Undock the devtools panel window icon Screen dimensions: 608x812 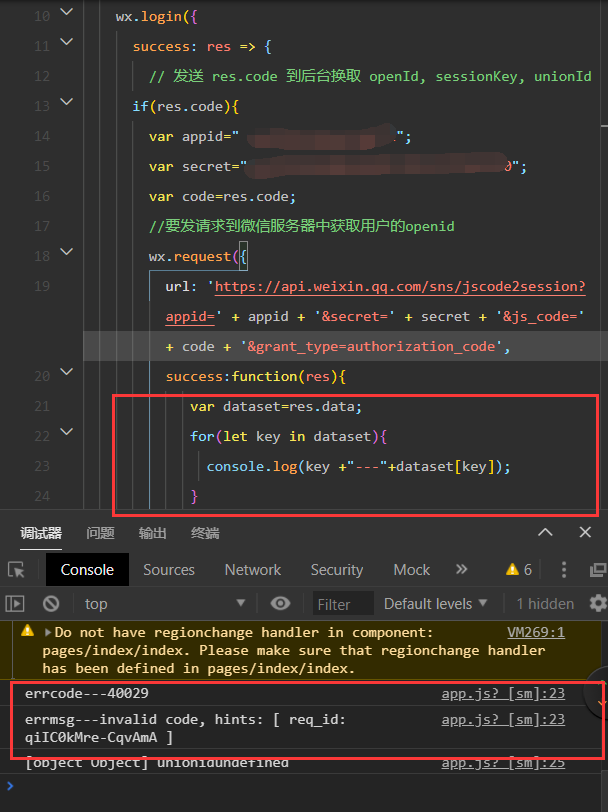click(x=598, y=570)
